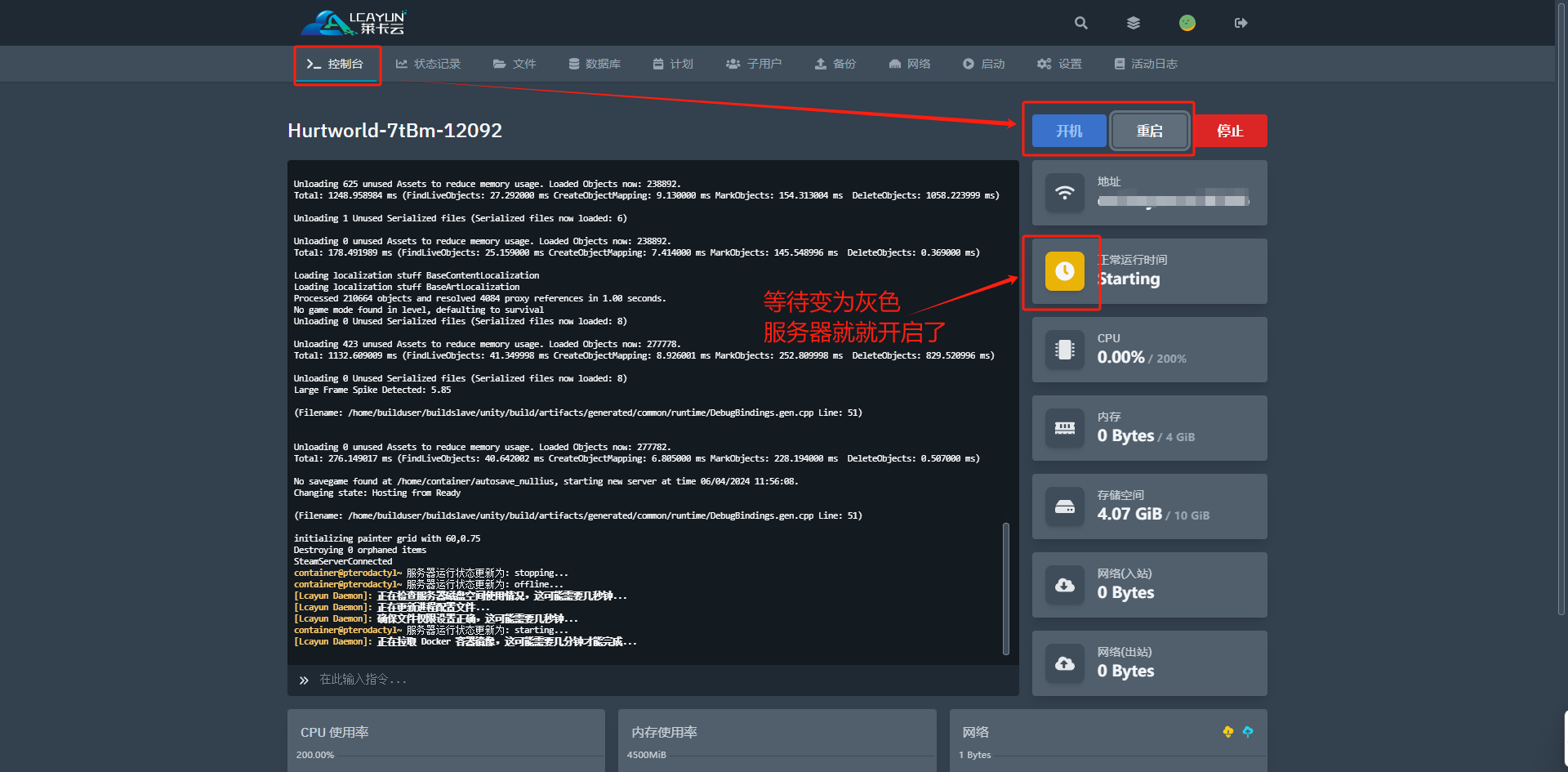Click the memory RAM icon

pos(1065,428)
